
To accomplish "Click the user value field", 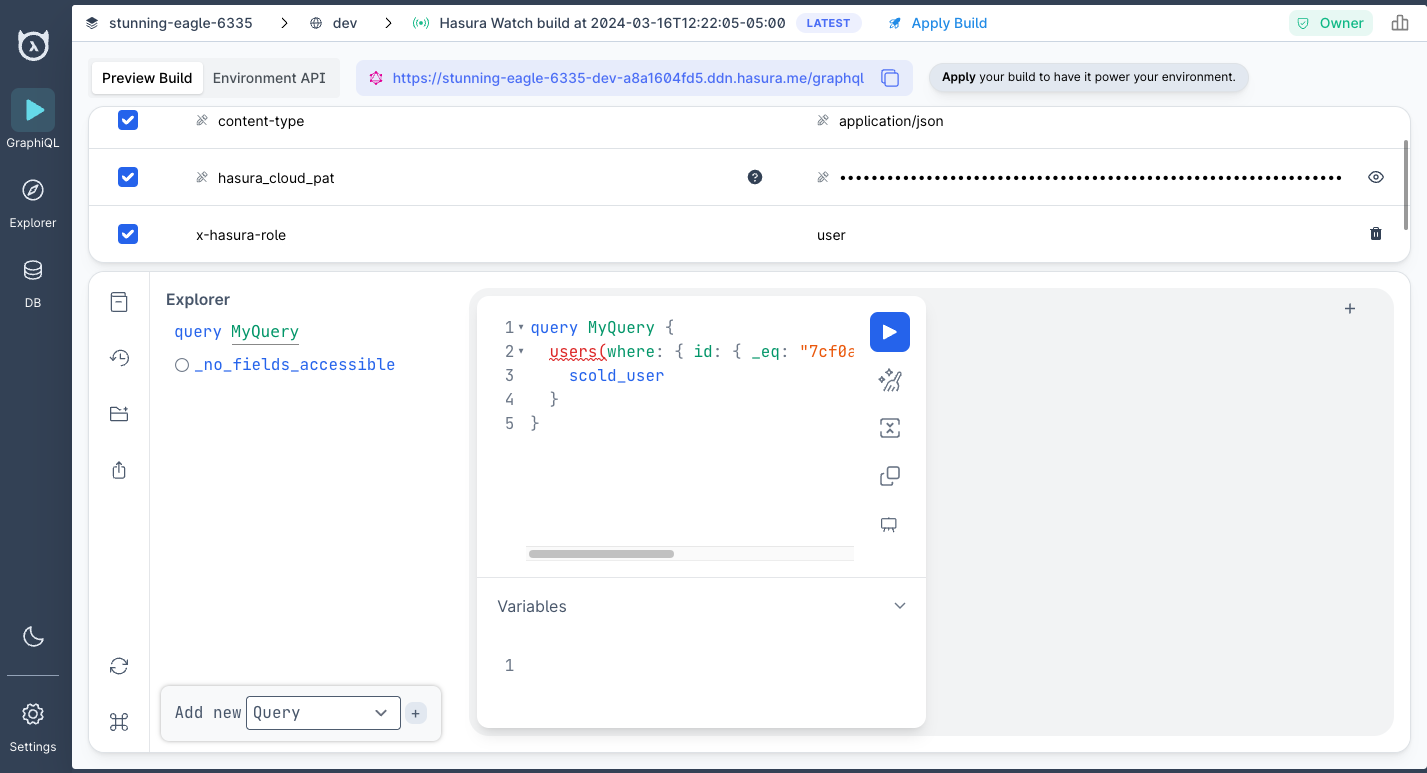I will pos(831,235).
